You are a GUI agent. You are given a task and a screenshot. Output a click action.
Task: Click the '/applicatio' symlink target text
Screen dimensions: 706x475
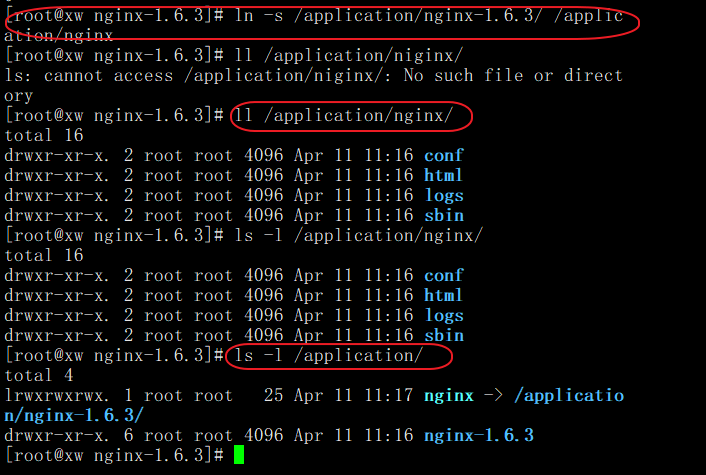pyautogui.click(x=569, y=395)
